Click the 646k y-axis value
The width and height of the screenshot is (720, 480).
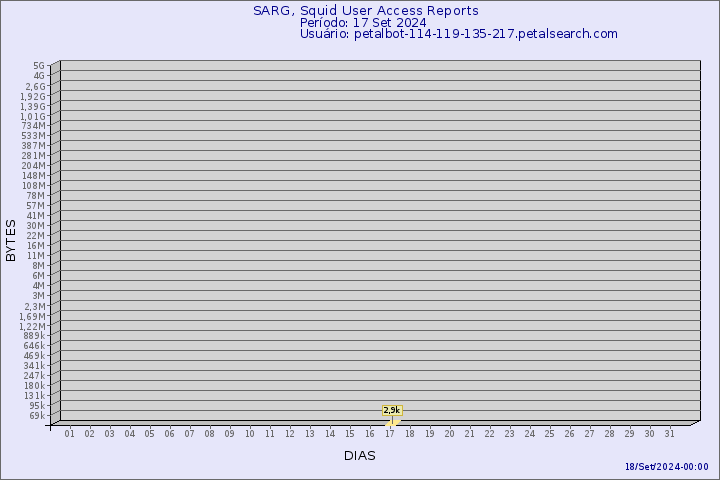coord(34,345)
